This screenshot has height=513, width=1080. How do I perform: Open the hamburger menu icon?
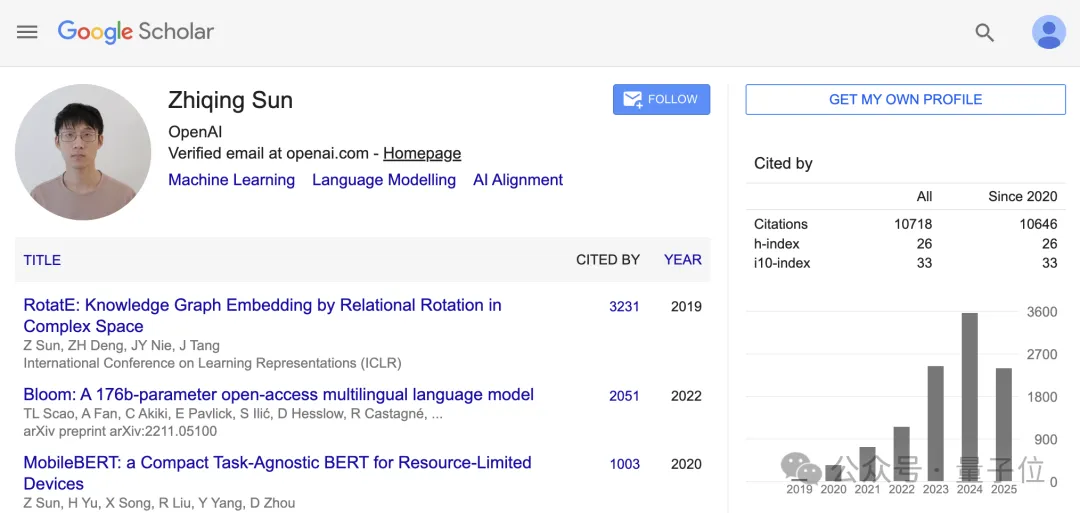click(x=27, y=32)
